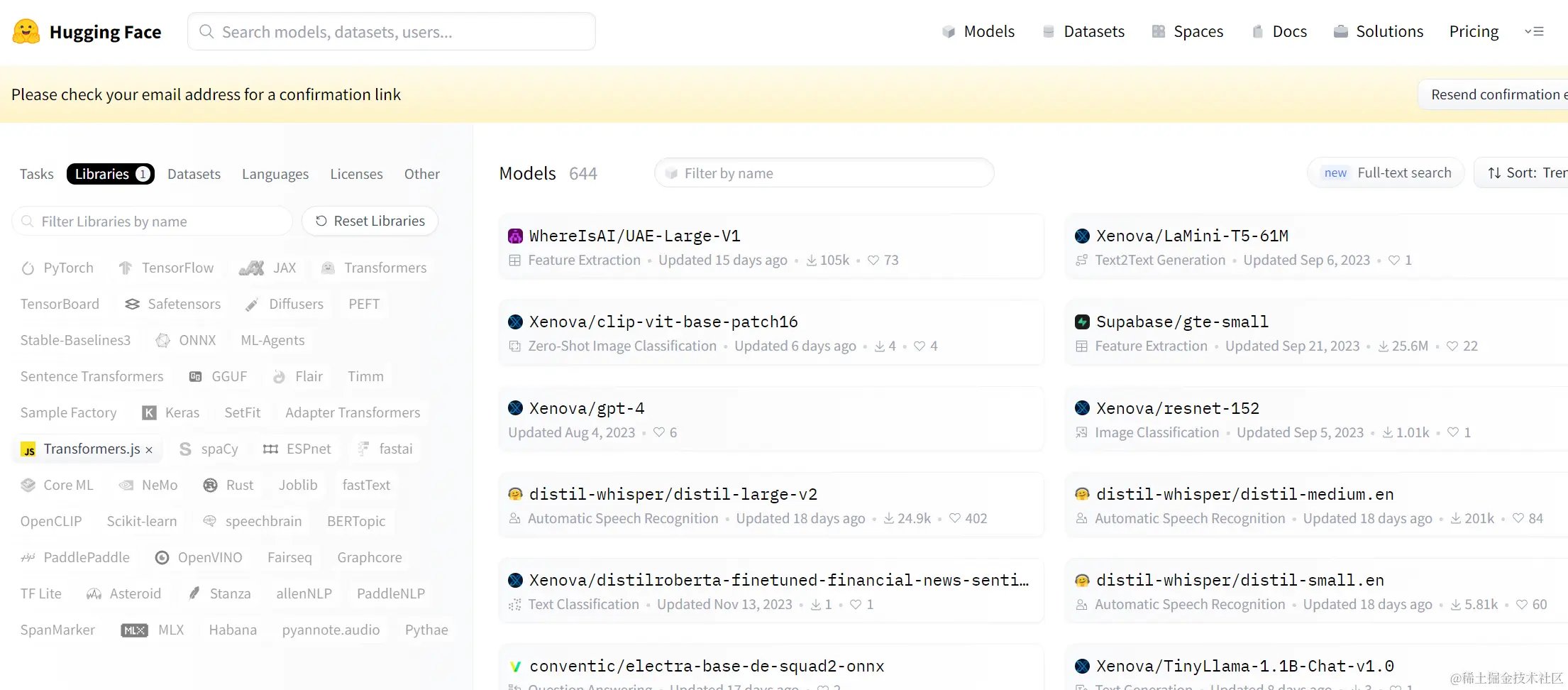The image size is (1568, 690).
Task: Click the spaCy library icon
Action: [x=185, y=449]
